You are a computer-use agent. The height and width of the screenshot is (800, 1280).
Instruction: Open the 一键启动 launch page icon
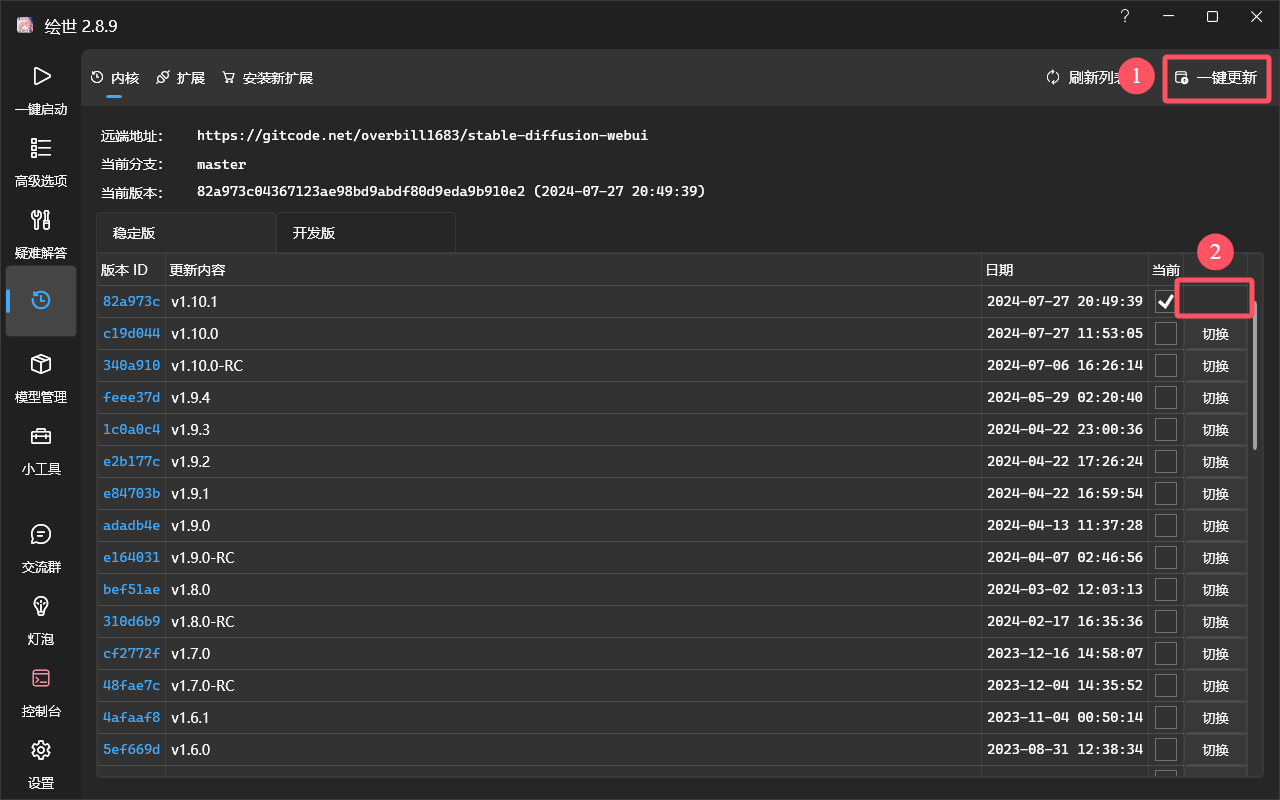(41, 76)
